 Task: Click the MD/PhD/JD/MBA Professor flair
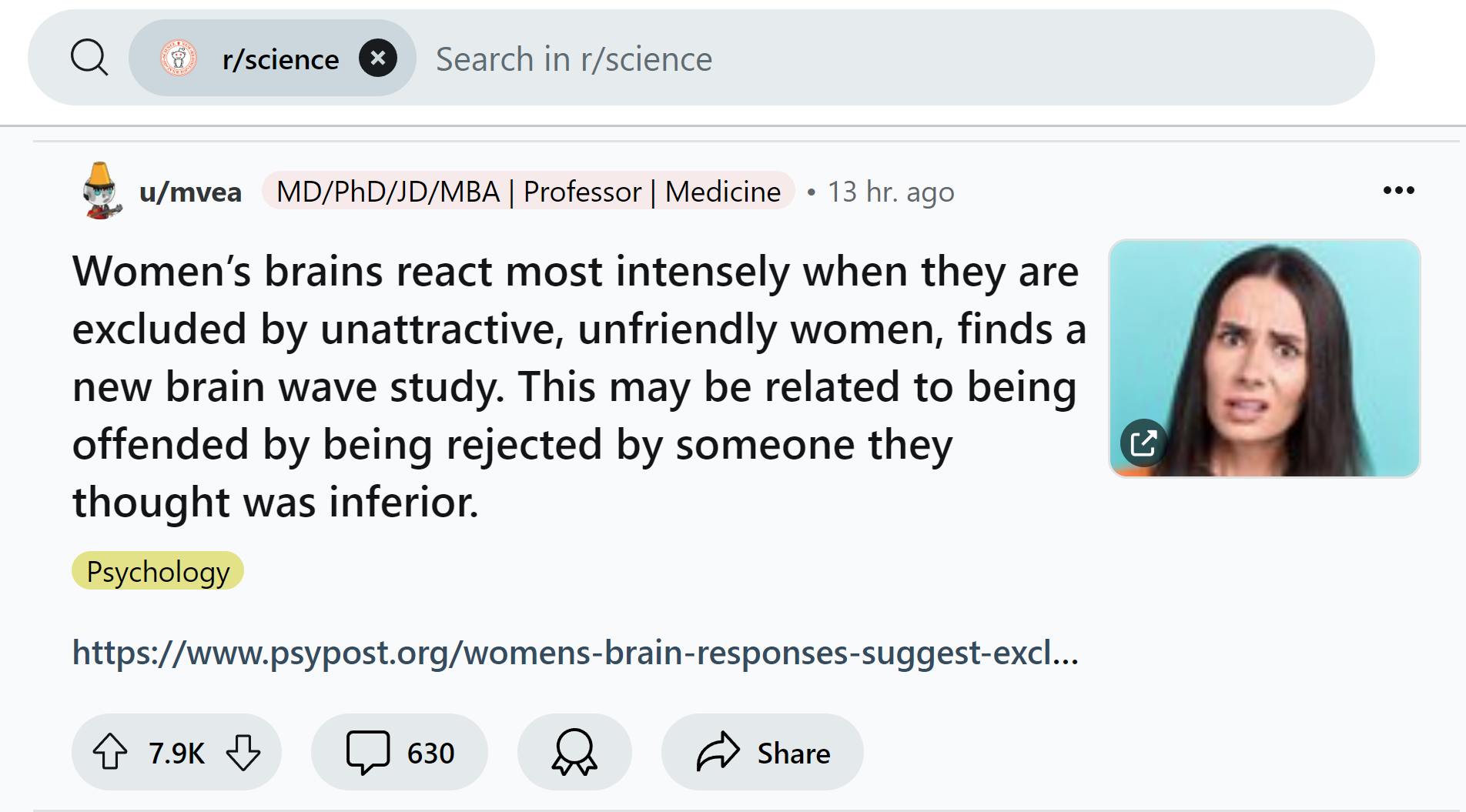click(x=528, y=192)
